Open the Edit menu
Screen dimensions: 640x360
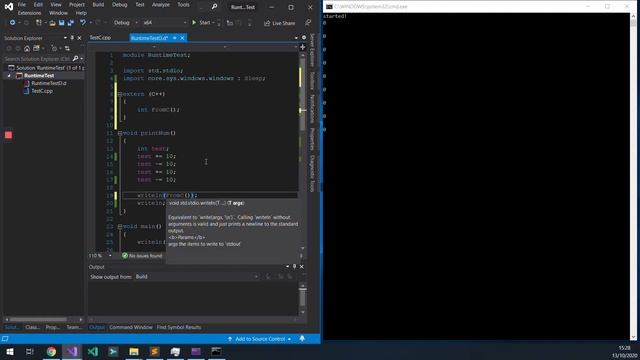coord(38,4)
